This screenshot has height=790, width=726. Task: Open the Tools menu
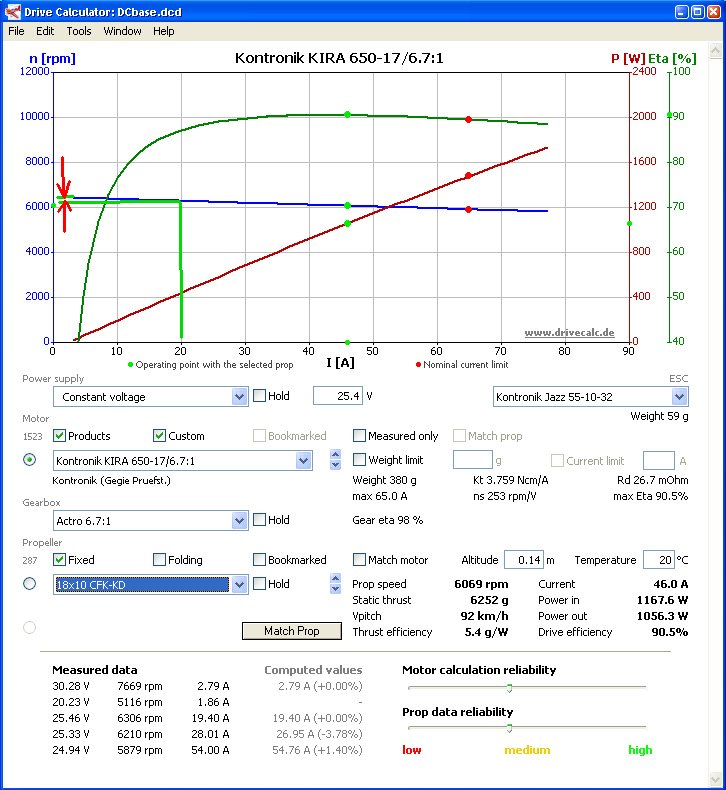pyautogui.click(x=79, y=31)
